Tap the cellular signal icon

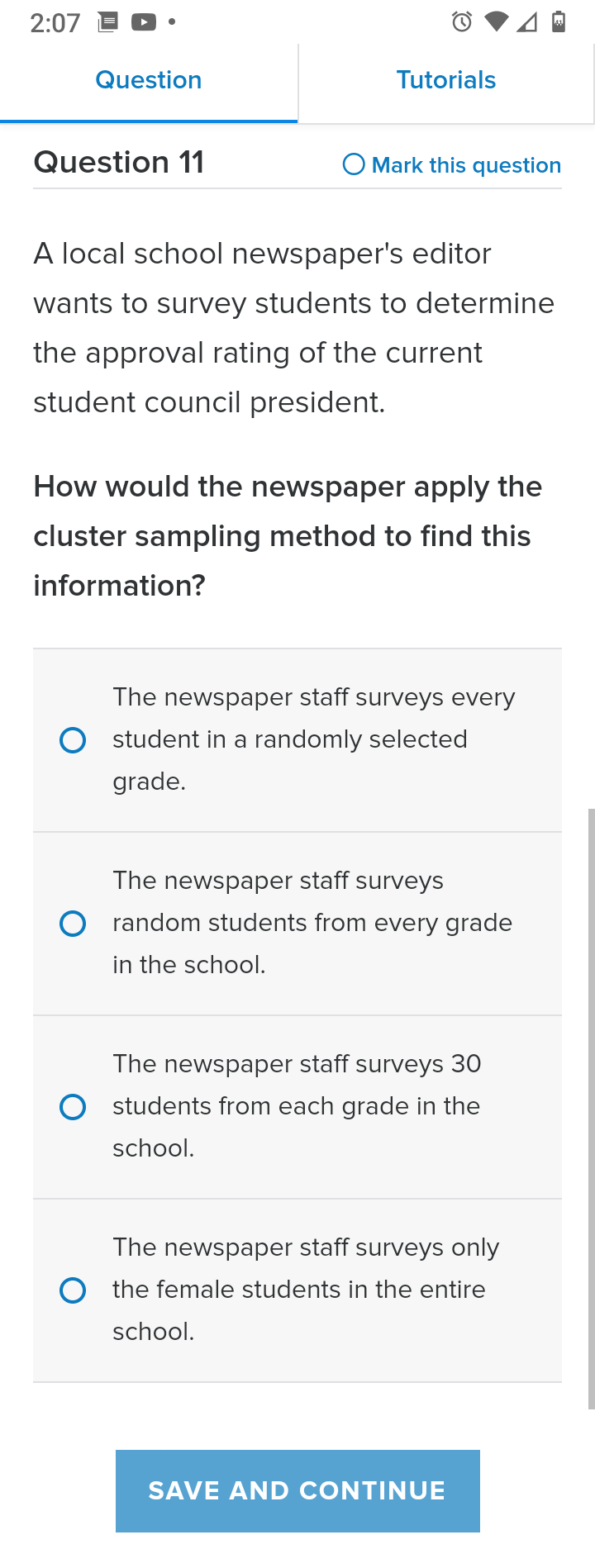[526, 21]
